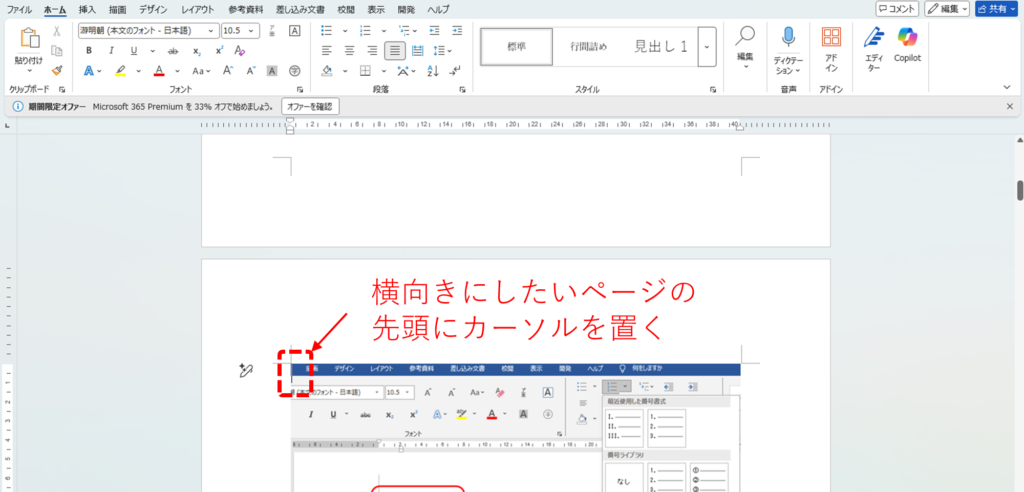Switch to the 挿入 (Insert) tab

click(x=87, y=9)
